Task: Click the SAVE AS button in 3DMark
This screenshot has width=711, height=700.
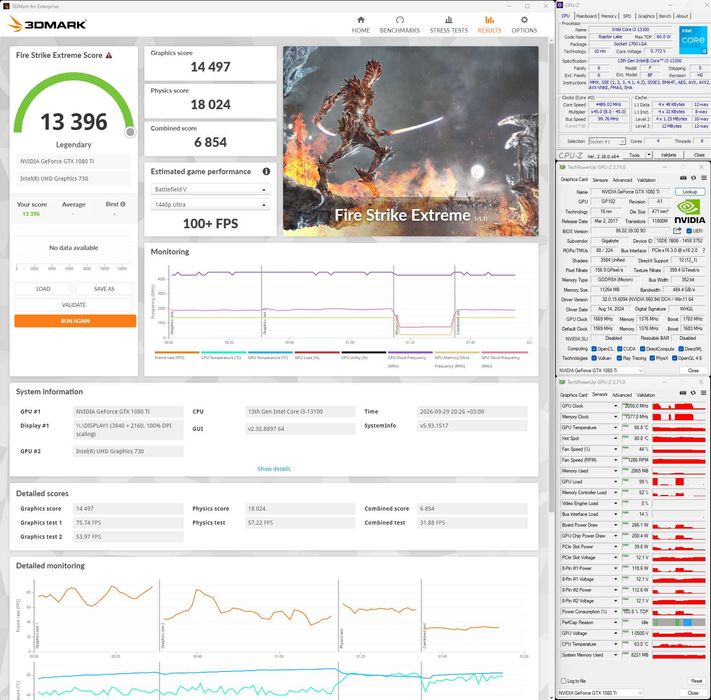Action: point(104,289)
